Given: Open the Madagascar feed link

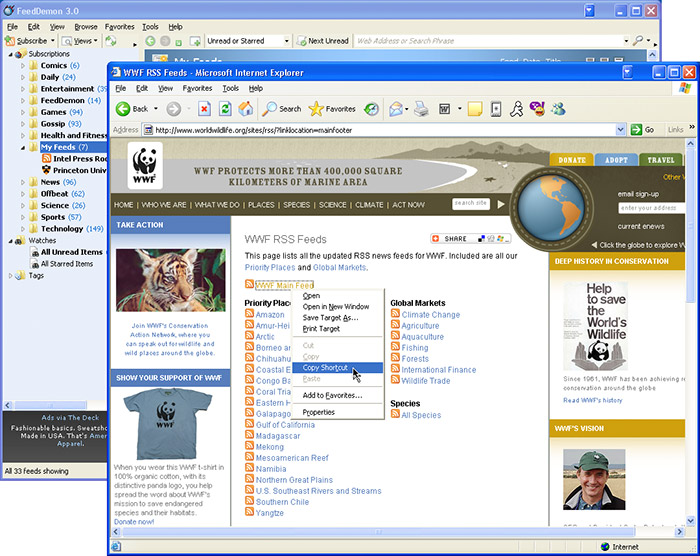Looking at the screenshot, I should 278,436.
